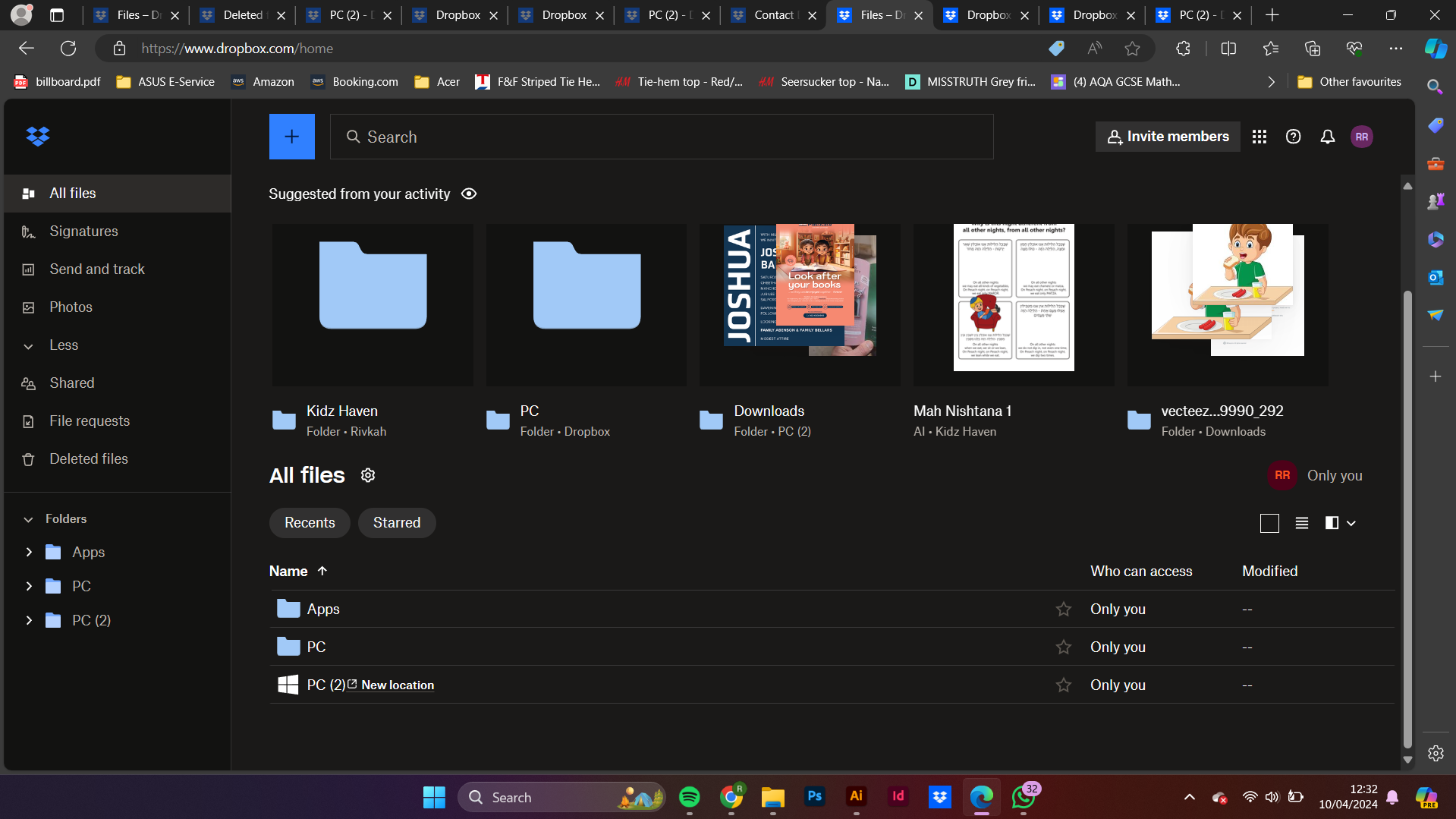This screenshot has height=819, width=1456.
Task: Click the Dropbox logo in sidebar
Action: pos(38,137)
